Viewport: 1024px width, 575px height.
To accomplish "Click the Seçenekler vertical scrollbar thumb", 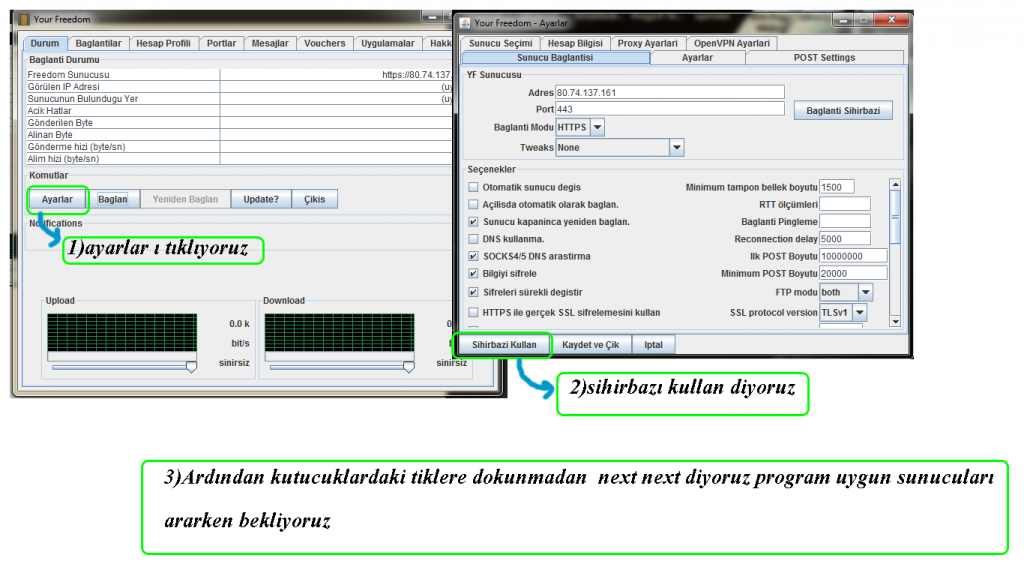I will [x=895, y=217].
